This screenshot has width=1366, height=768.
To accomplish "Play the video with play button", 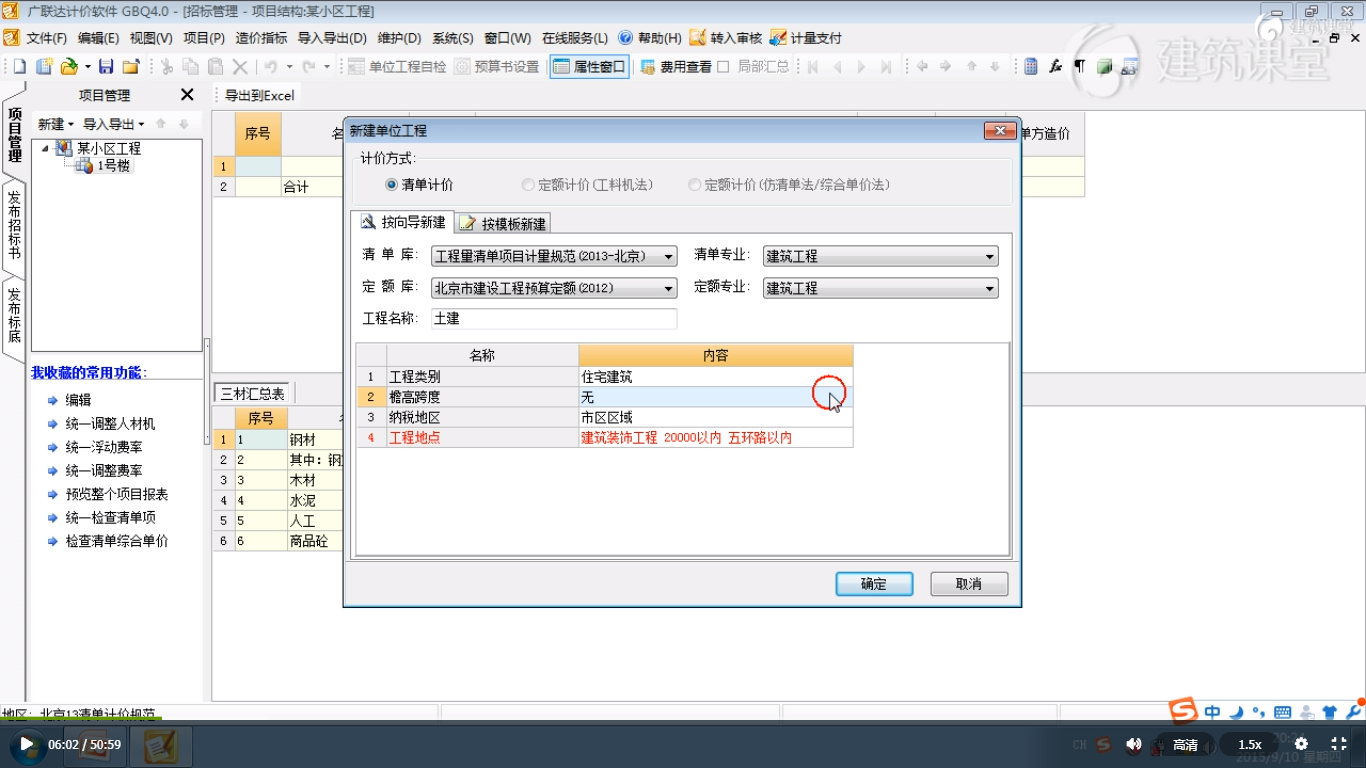I will (x=27, y=744).
